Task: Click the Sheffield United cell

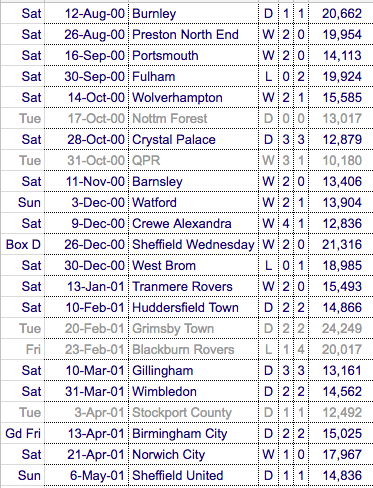Action: point(193,475)
